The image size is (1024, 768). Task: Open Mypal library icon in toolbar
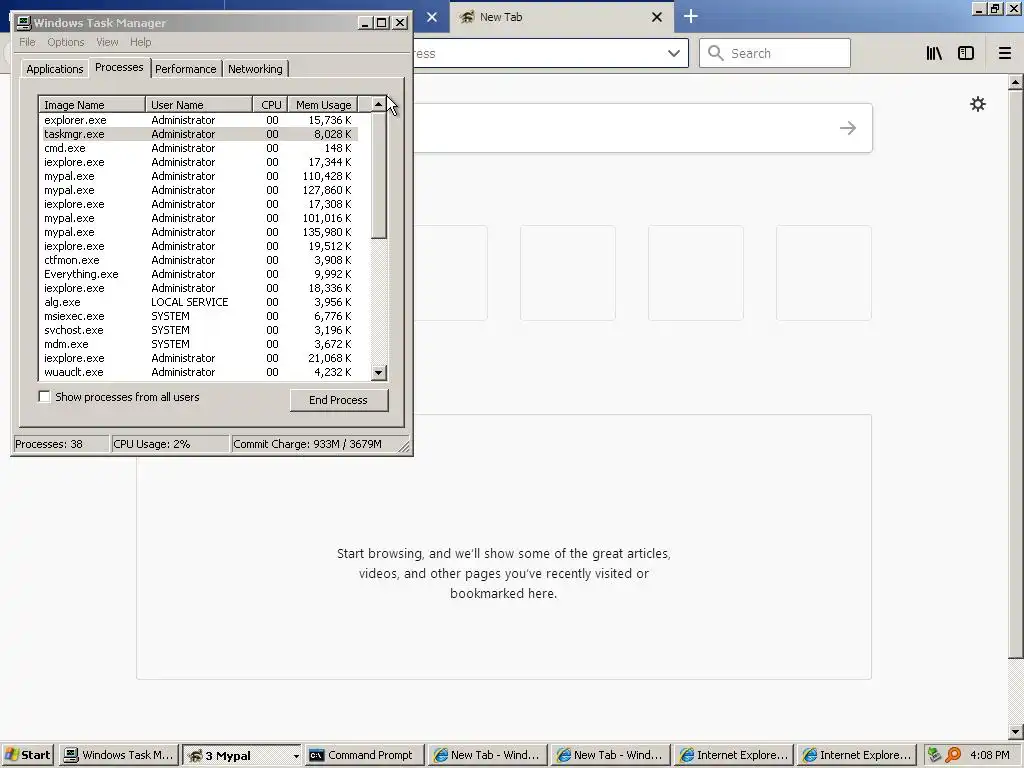(x=934, y=54)
